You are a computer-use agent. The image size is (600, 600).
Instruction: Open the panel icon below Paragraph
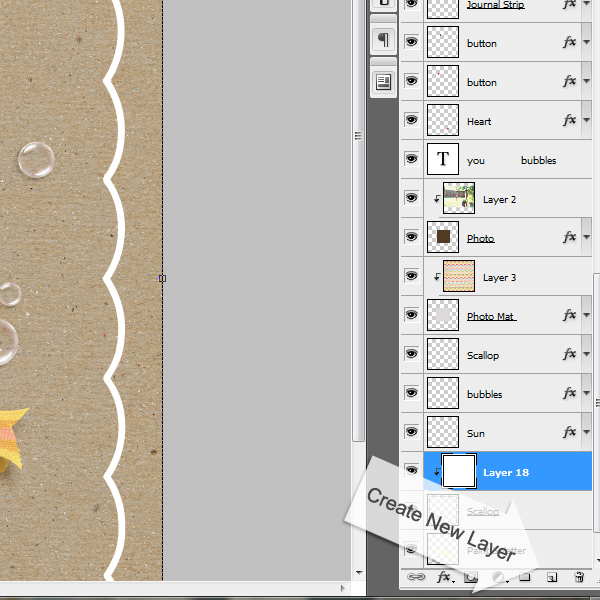[x=383, y=82]
